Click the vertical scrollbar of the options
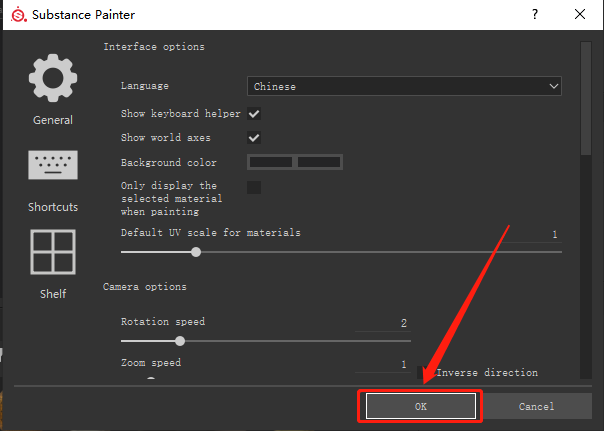Image resolution: width=604 pixels, height=431 pixels. pyautogui.click(x=586, y=99)
